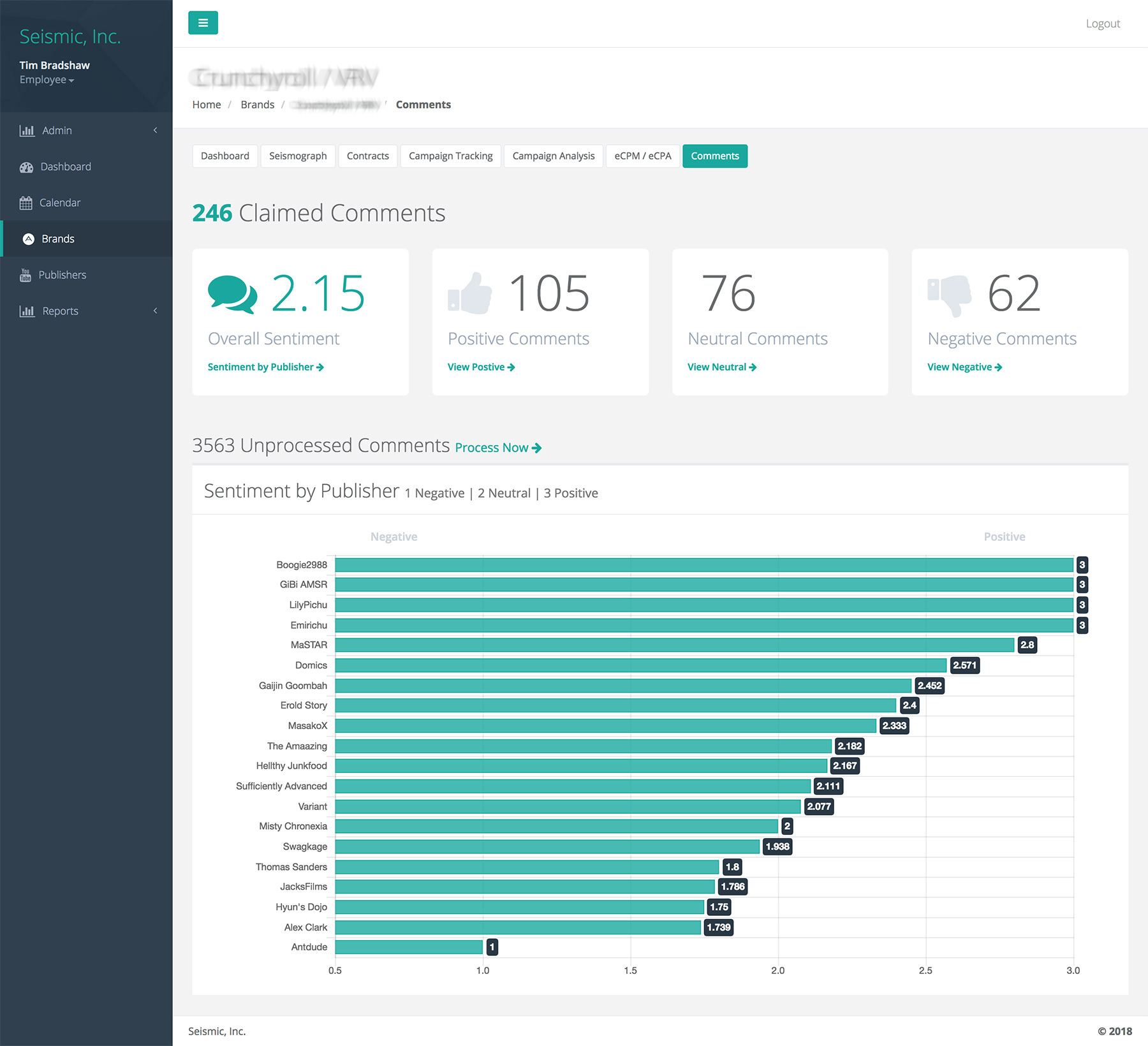Image resolution: width=1148 pixels, height=1046 pixels.
Task: Click the Antdude sentiment bar in chart
Action: [409, 947]
